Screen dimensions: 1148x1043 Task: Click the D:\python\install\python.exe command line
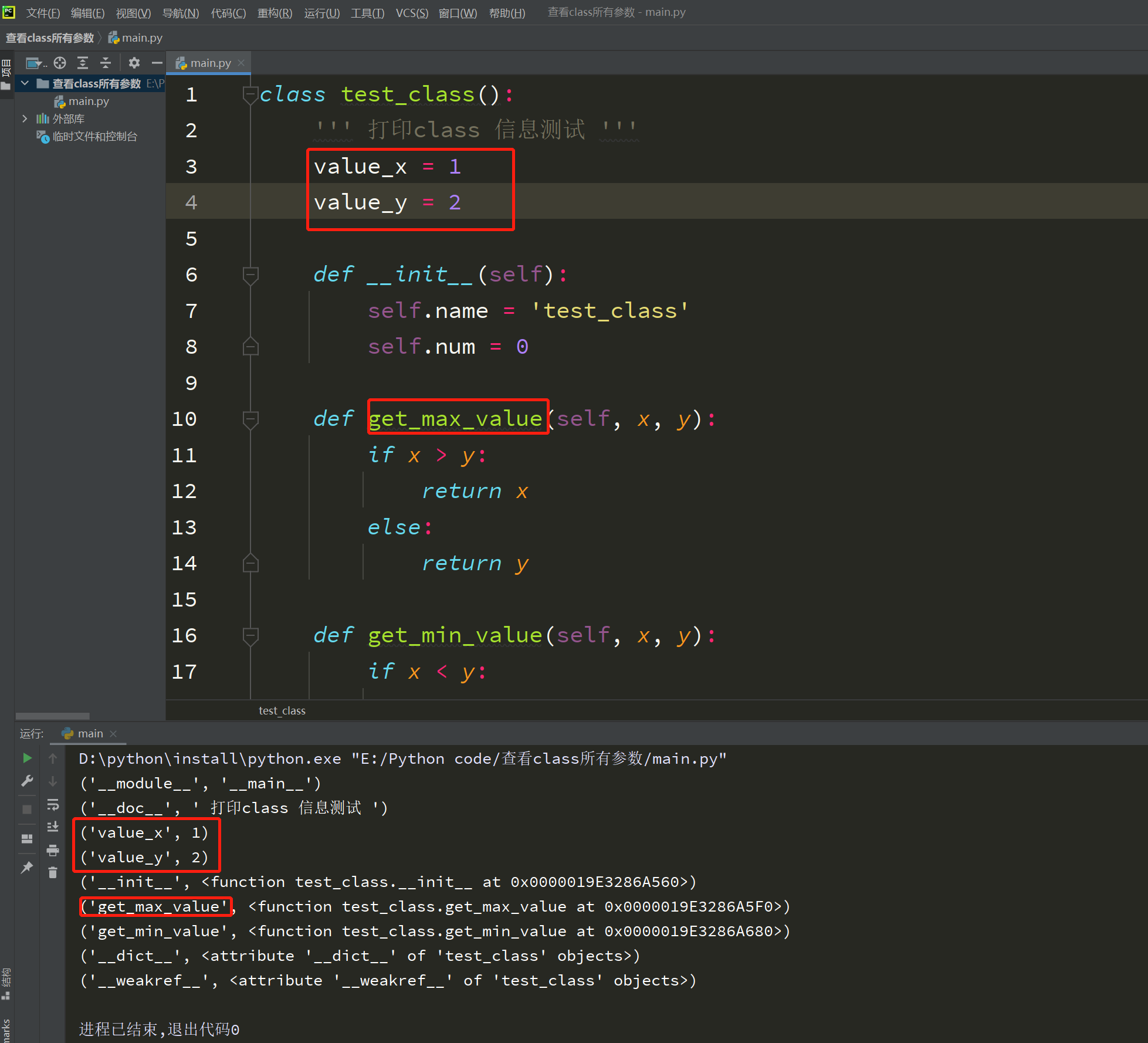coord(403,758)
